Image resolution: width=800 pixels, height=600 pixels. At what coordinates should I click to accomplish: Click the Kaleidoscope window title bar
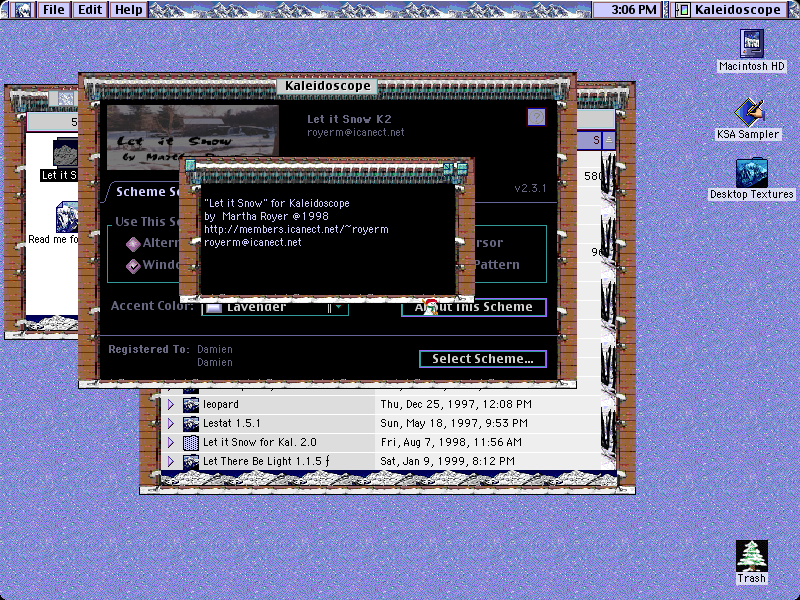tap(328, 86)
